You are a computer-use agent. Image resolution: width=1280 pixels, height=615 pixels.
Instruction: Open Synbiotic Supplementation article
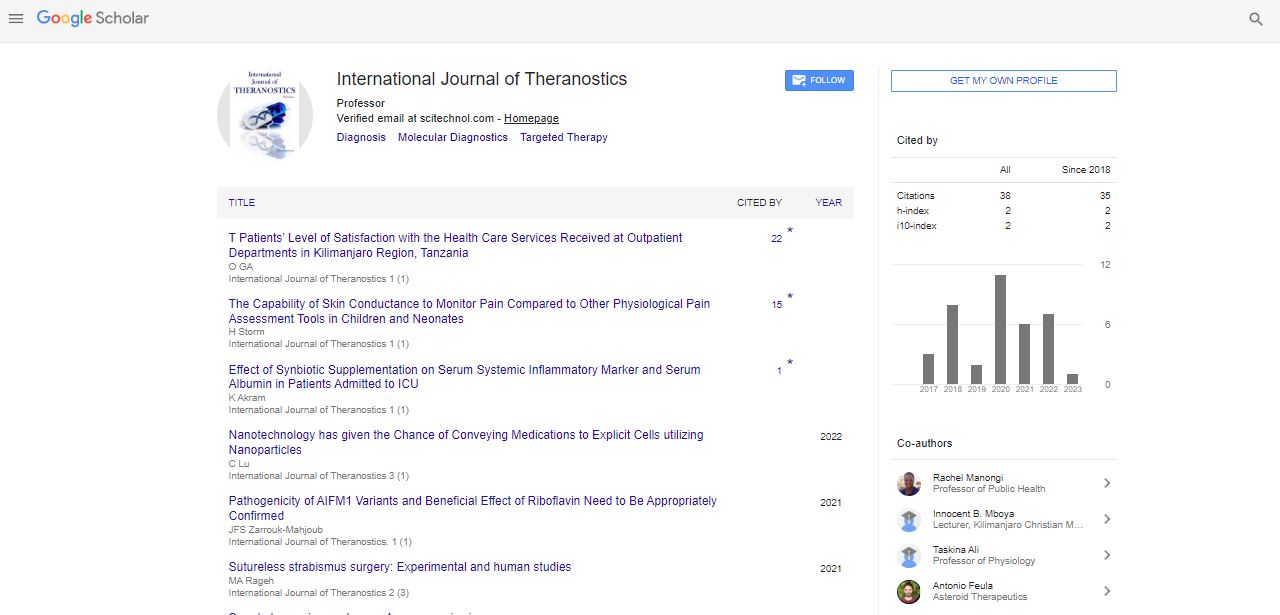click(465, 376)
